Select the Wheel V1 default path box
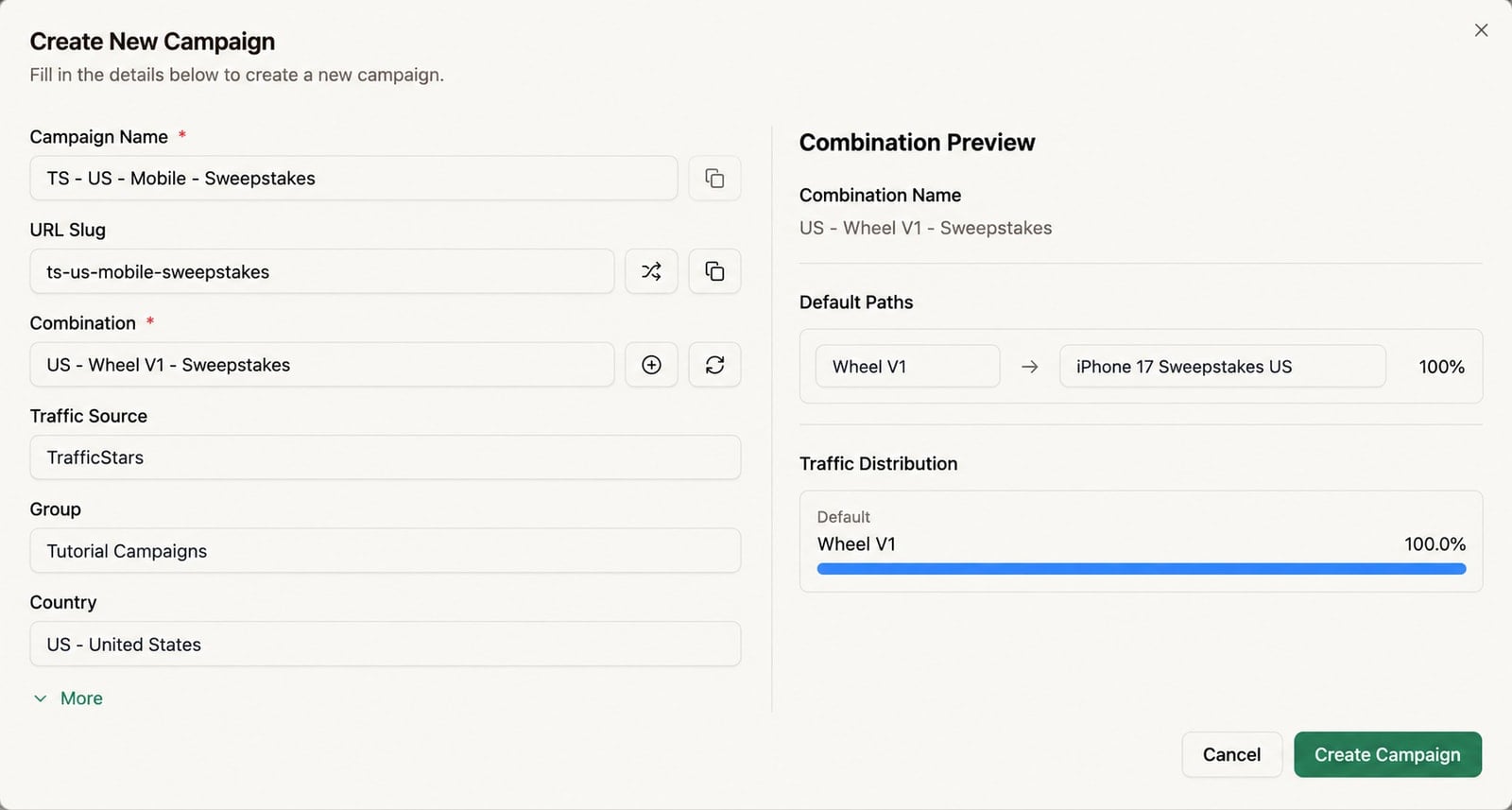The height and width of the screenshot is (810, 1512). 907,366
